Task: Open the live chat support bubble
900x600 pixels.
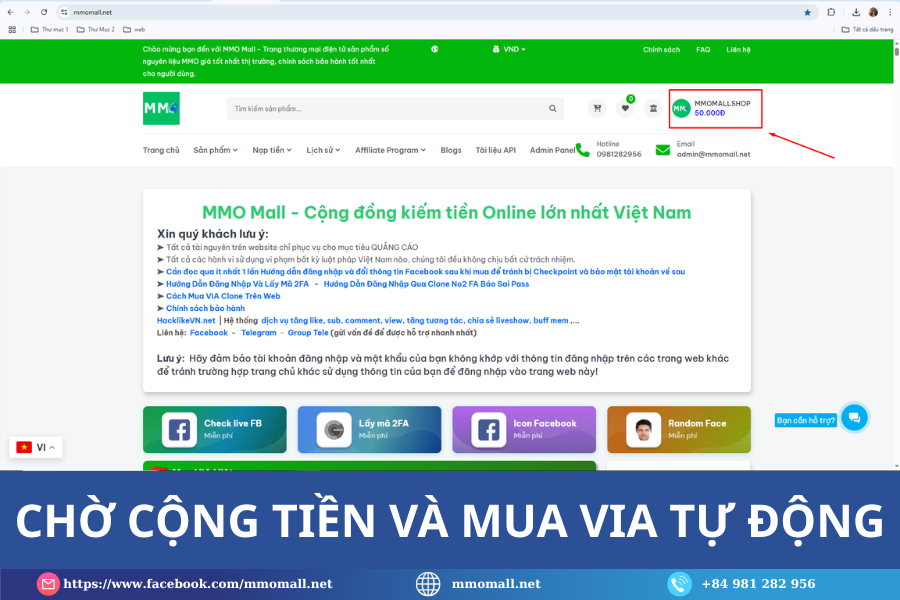Action: coord(853,418)
